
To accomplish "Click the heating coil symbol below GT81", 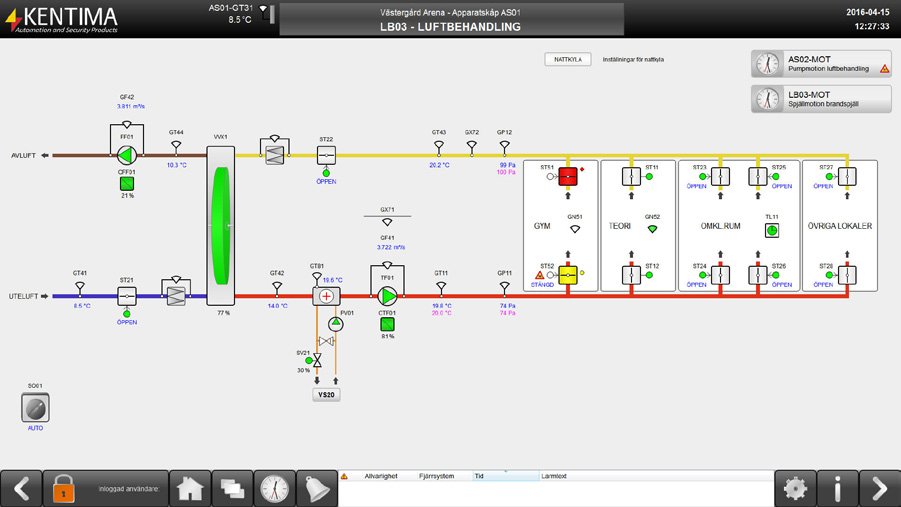I will click(x=326, y=296).
